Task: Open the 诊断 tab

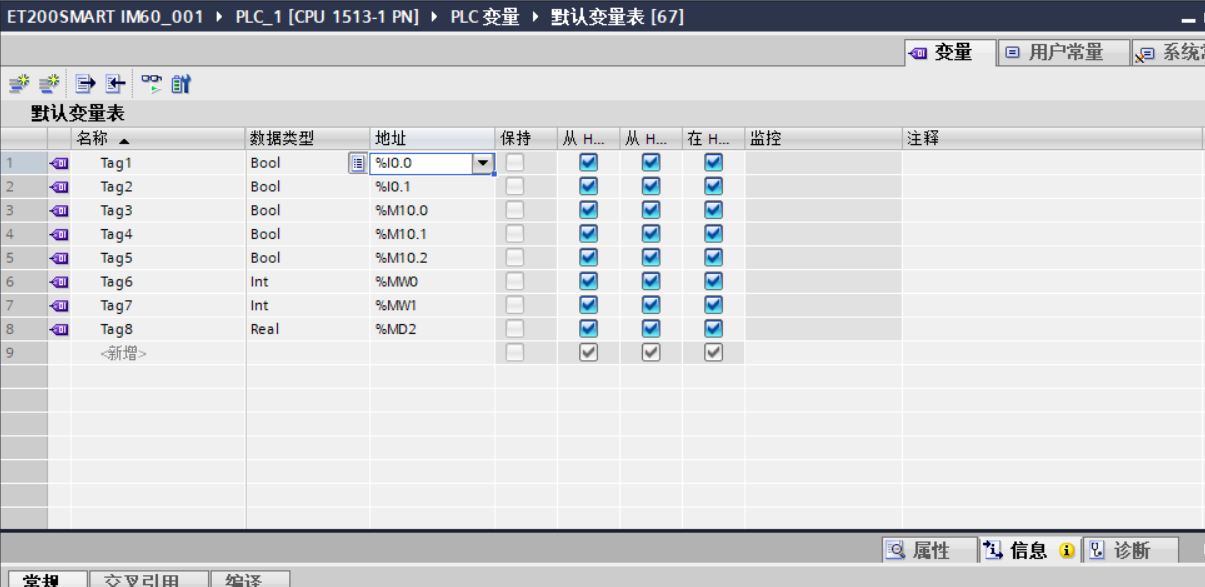Action: tap(1131, 550)
